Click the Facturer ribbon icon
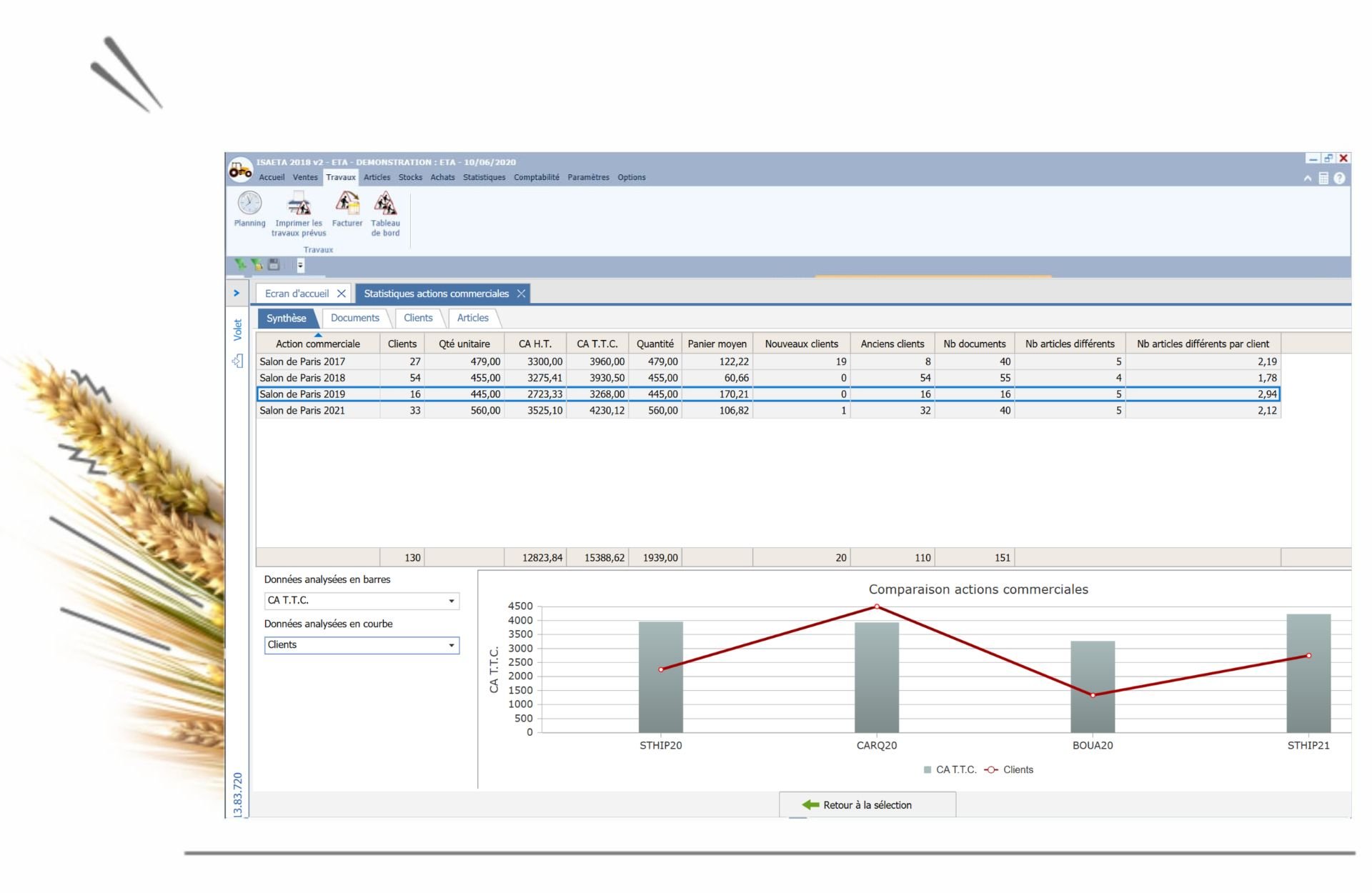The height and width of the screenshot is (893, 1372). (347, 204)
